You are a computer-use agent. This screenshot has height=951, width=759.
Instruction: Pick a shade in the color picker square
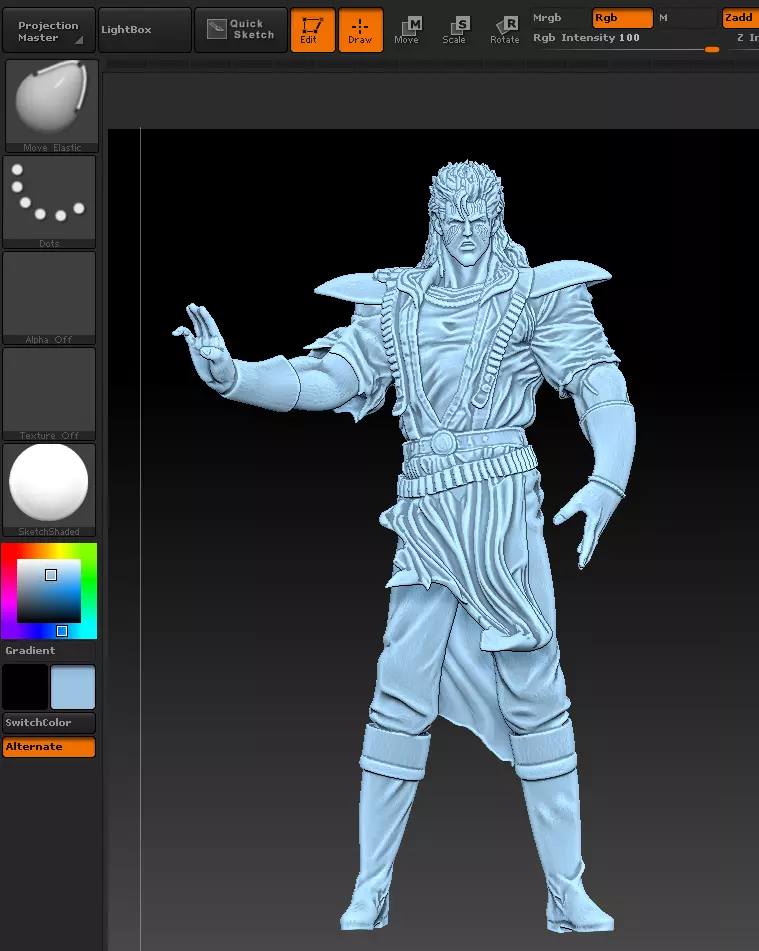49,591
